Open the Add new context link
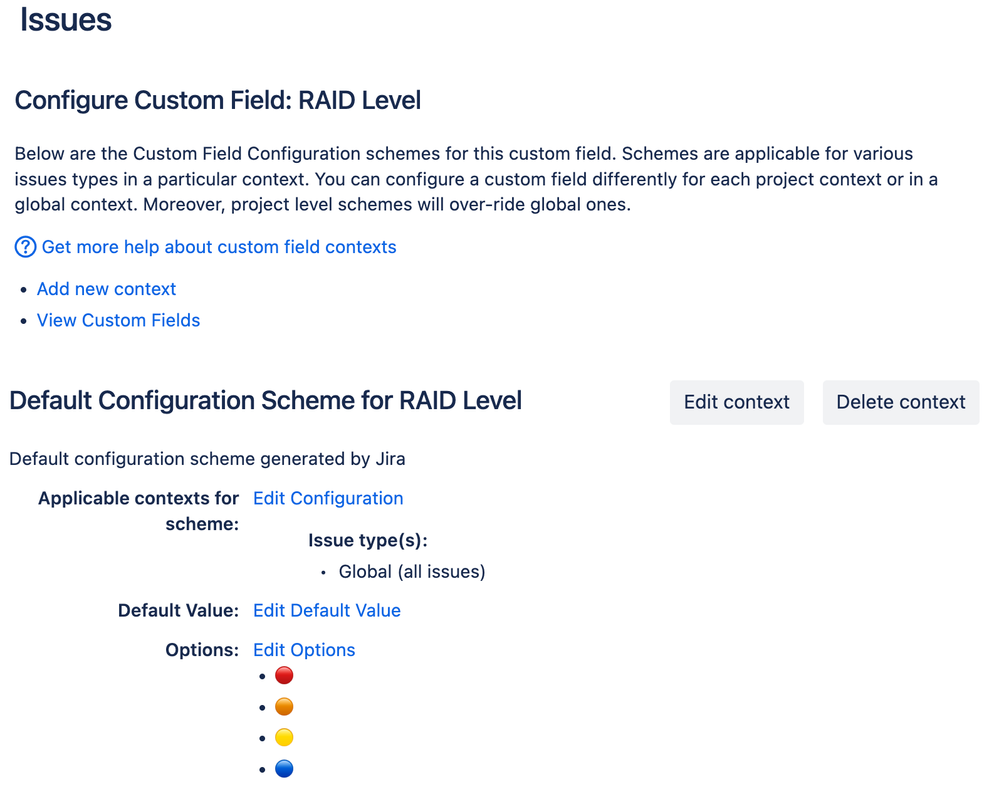 tap(106, 289)
